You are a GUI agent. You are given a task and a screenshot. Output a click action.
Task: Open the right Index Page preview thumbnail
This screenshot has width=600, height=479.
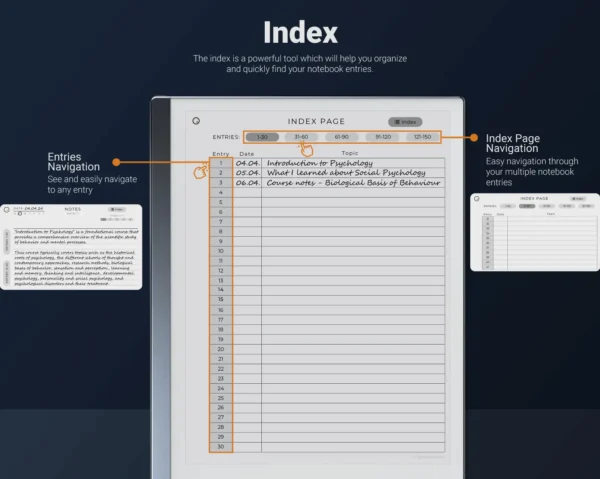[534, 232]
